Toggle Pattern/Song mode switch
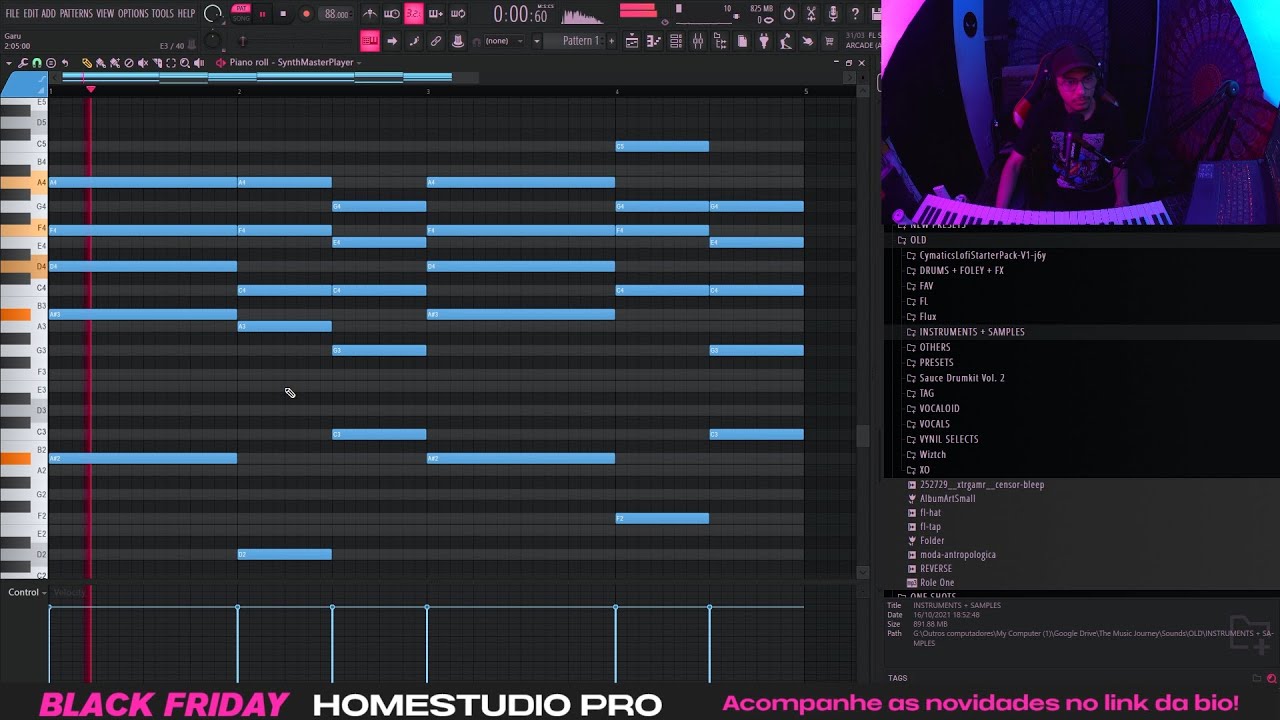This screenshot has width=1280, height=720. pyautogui.click(x=241, y=14)
